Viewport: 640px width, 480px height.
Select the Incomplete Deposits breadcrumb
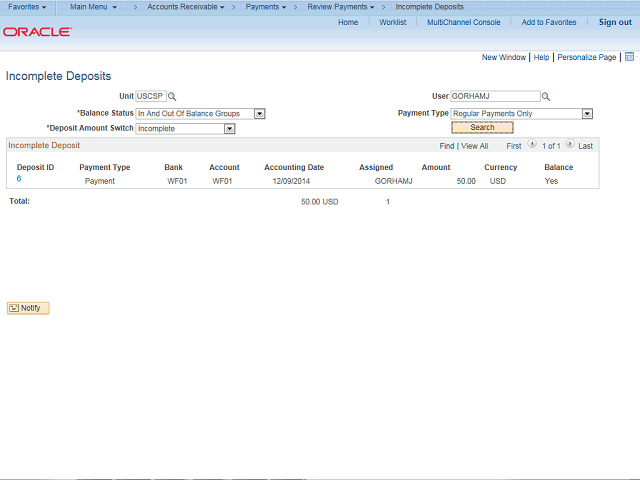(x=429, y=7)
